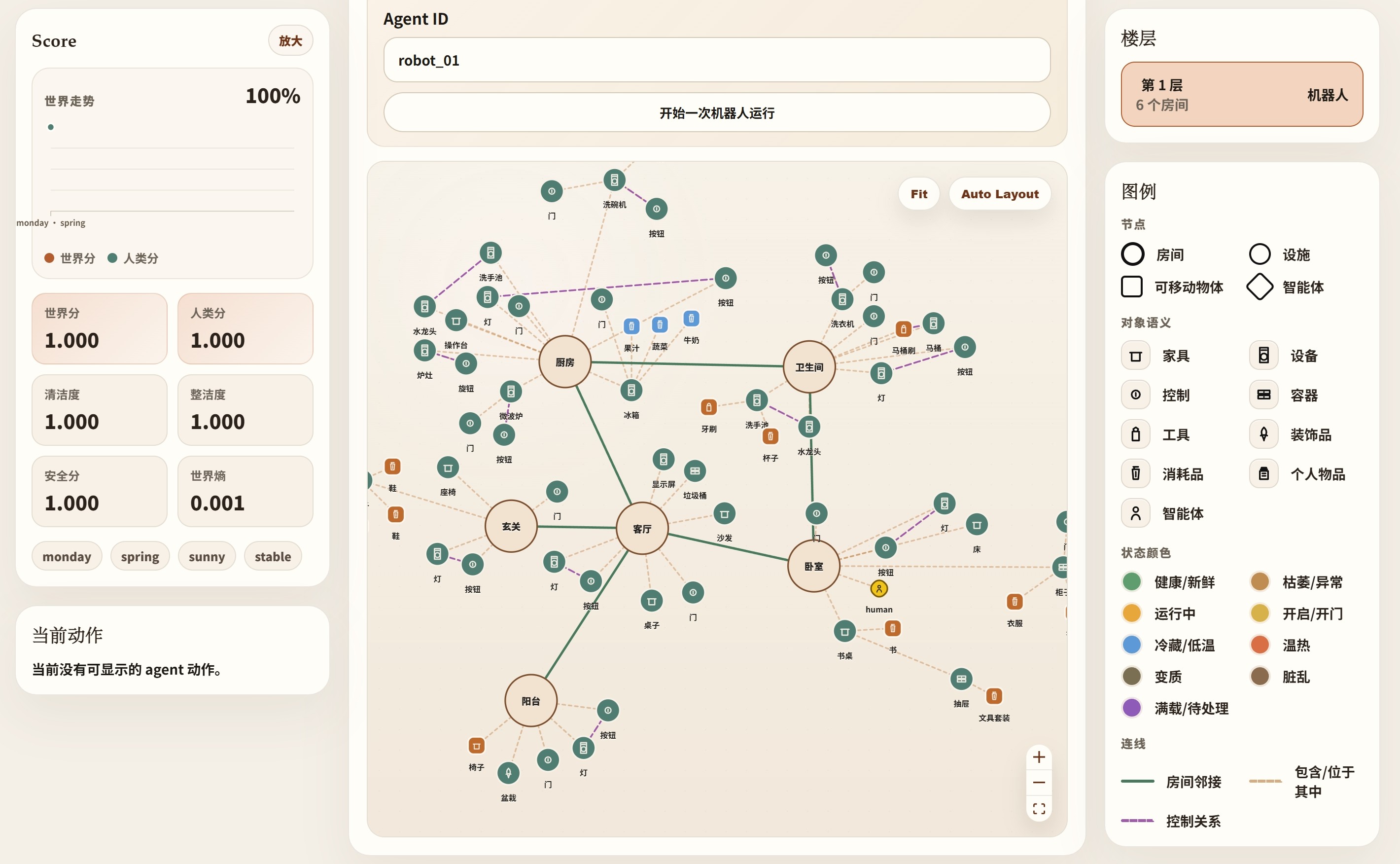
Task: Click the purple 满载/待处理 color swatch
Action: 1131,708
